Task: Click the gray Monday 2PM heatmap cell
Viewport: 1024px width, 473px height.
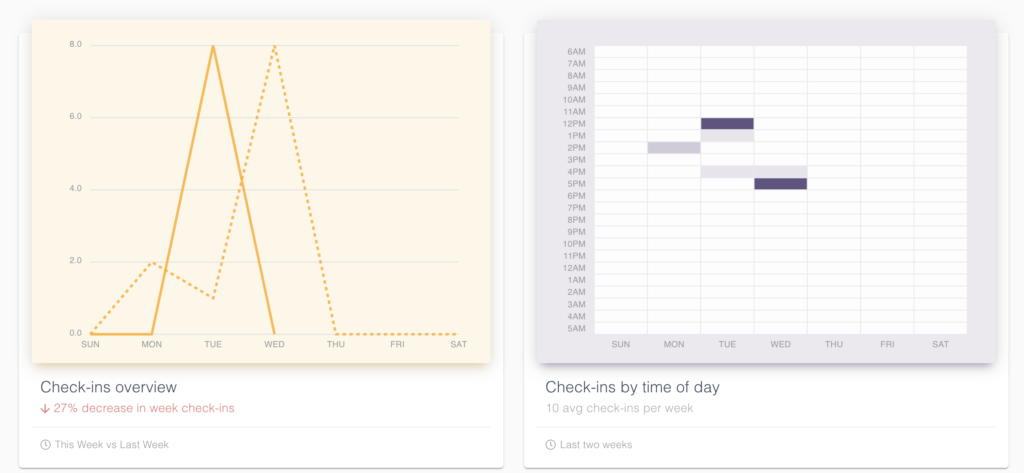Action: 674,148
